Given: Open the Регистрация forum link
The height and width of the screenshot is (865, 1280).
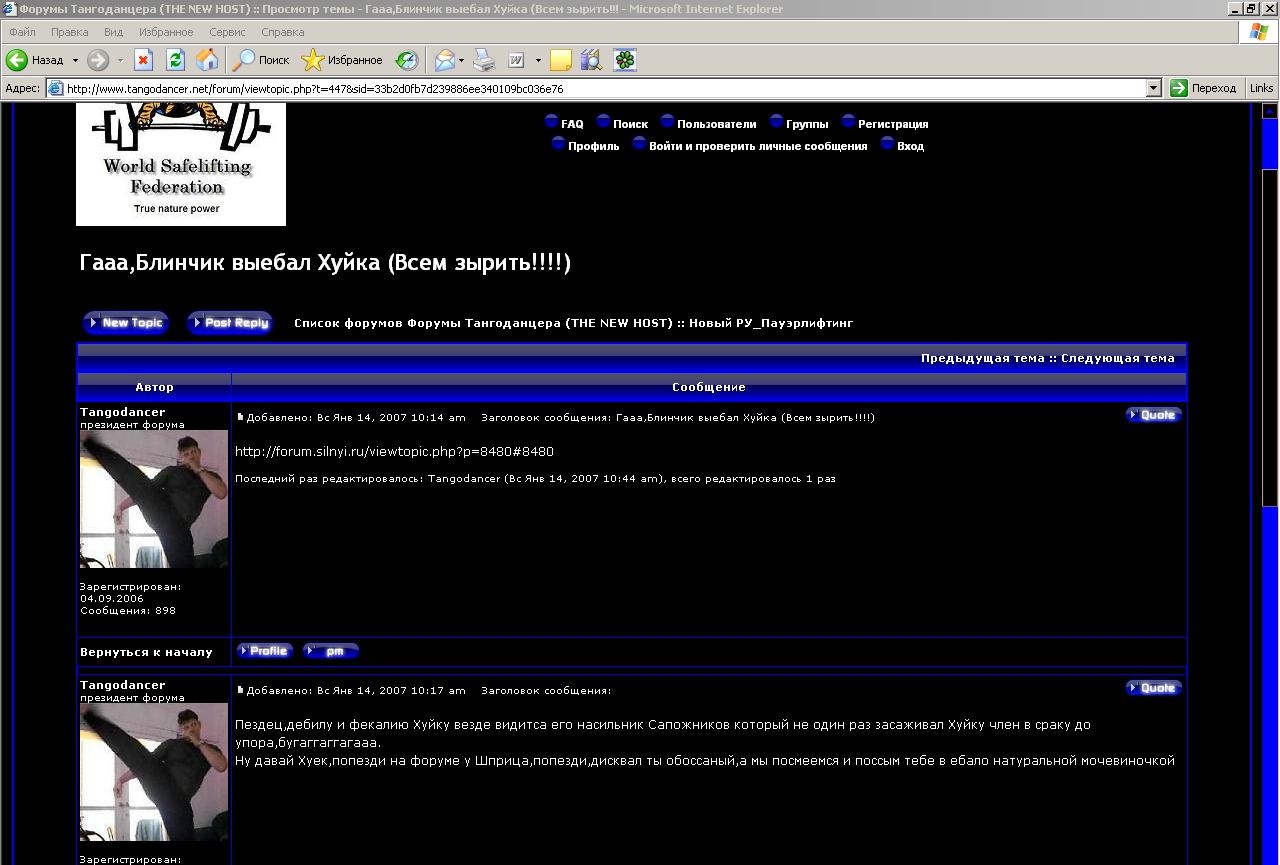Looking at the screenshot, I should pyautogui.click(x=892, y=124).
